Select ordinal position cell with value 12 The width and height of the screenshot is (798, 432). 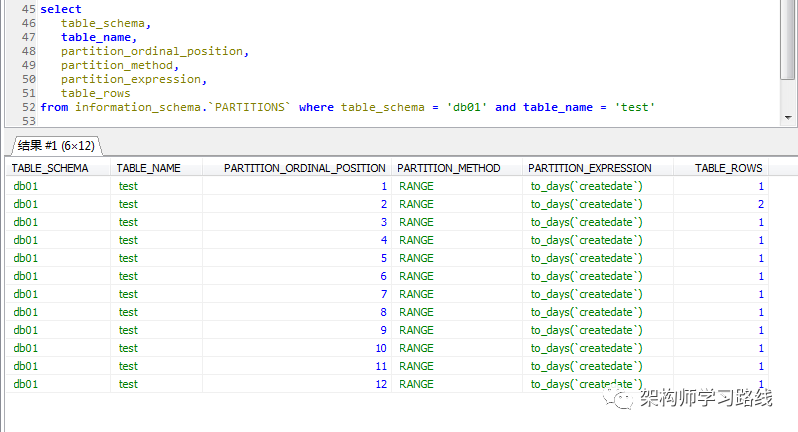[297, 384]
